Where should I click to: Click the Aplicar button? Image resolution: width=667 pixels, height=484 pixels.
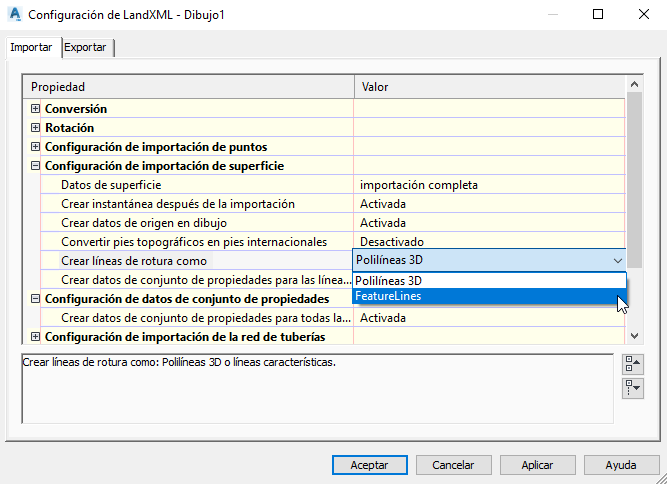pyautogui.click(x=537, y=465)
